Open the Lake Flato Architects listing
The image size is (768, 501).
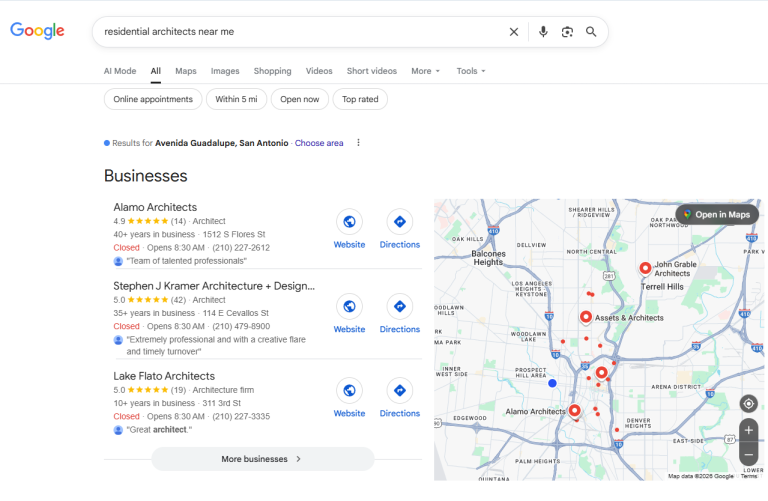pos(164,376)
